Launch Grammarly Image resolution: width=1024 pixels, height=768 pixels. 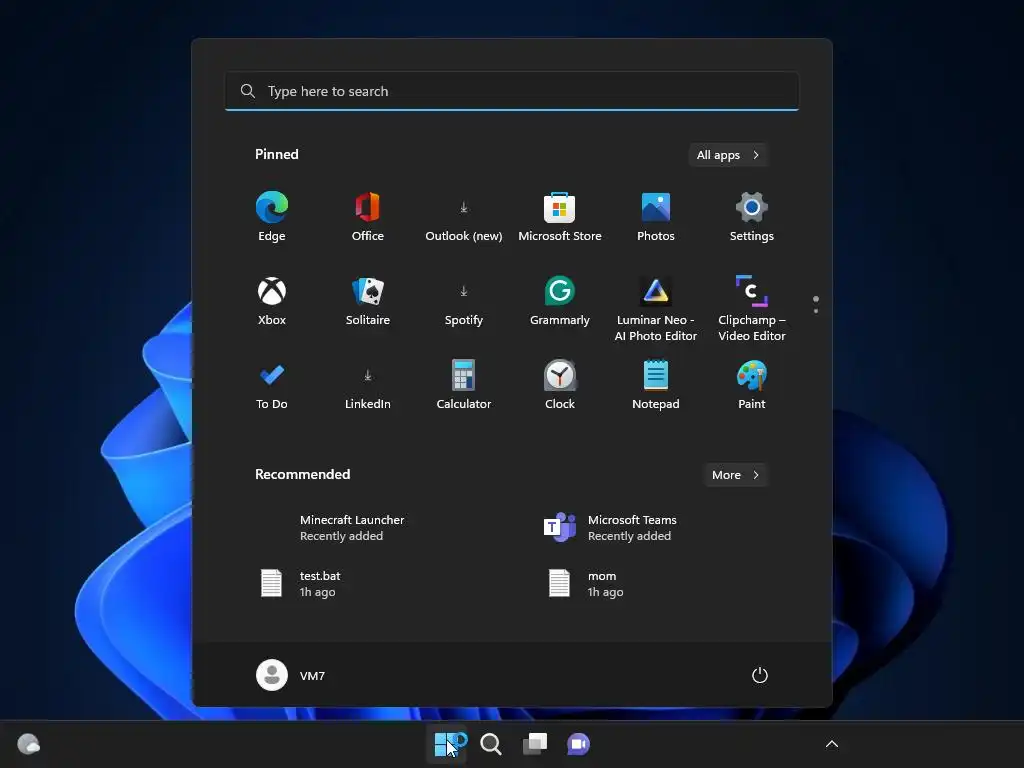(x=560, y=301)
